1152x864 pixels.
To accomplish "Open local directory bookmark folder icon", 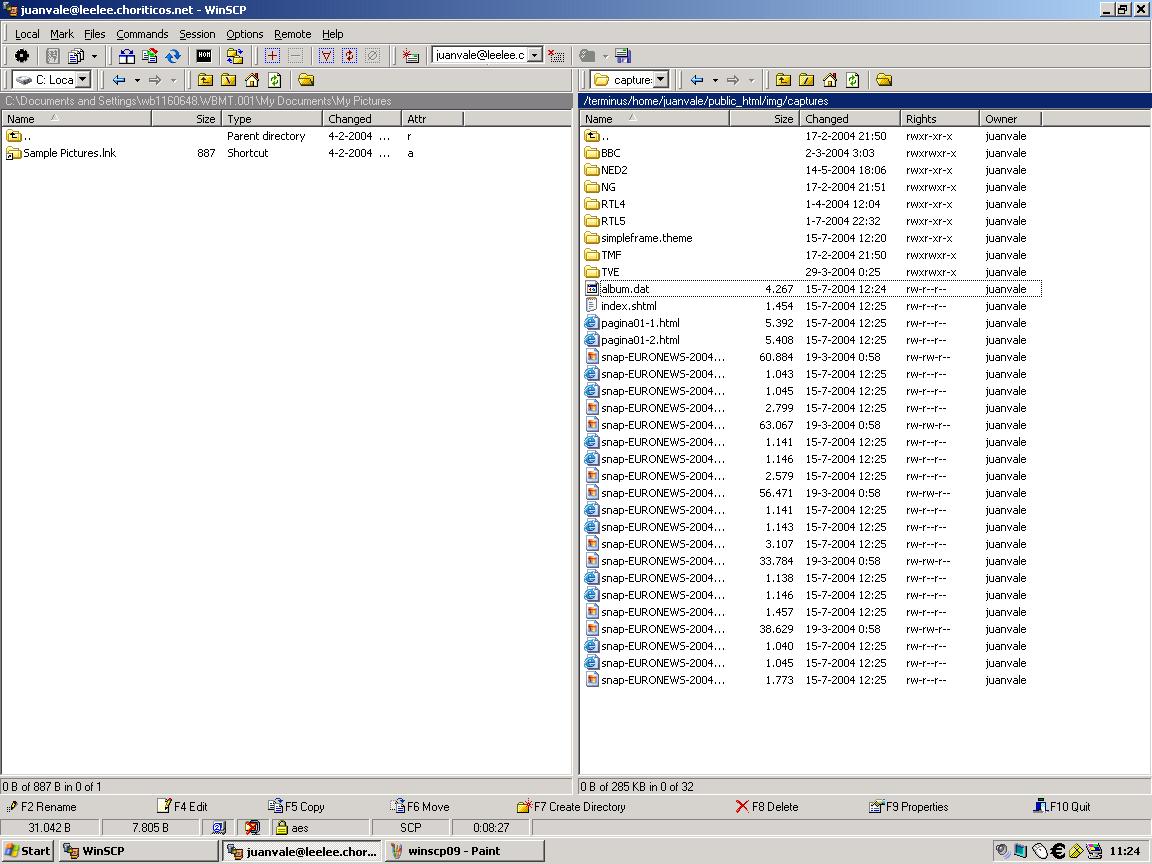I will (x=306, y=80).
